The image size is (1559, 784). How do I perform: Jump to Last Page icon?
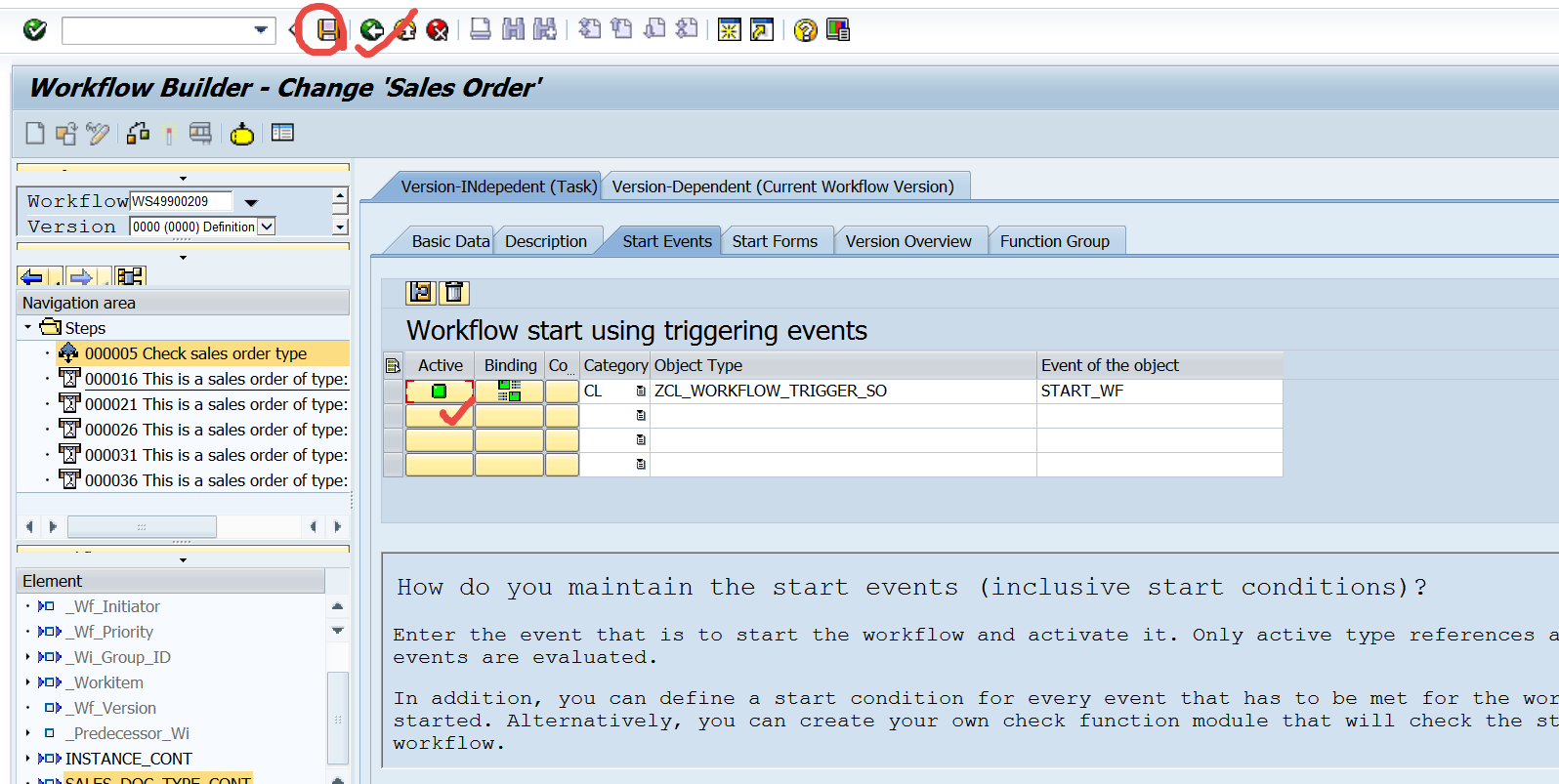687,29
